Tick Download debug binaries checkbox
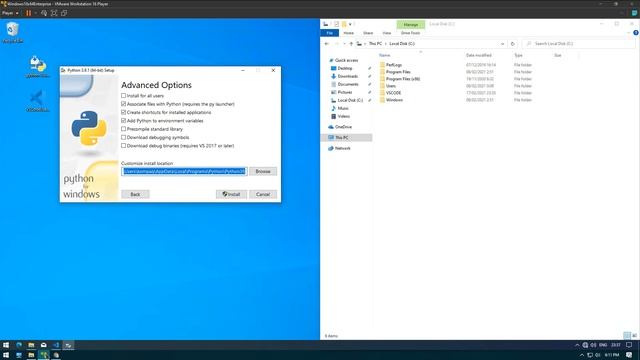Viewport: 640px width, 360px height. pos(123,146)
